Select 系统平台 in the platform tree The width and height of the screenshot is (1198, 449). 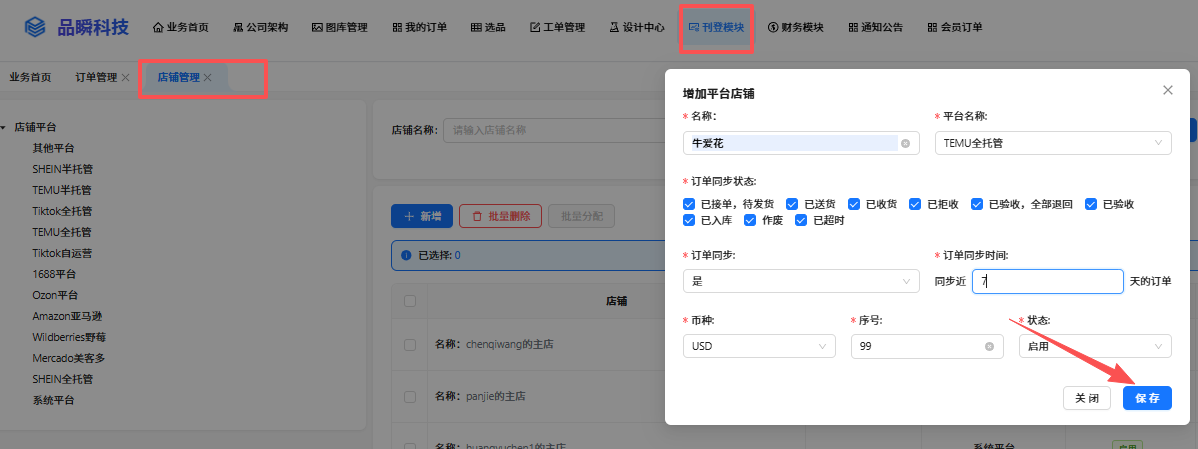[x=53, y=400]
